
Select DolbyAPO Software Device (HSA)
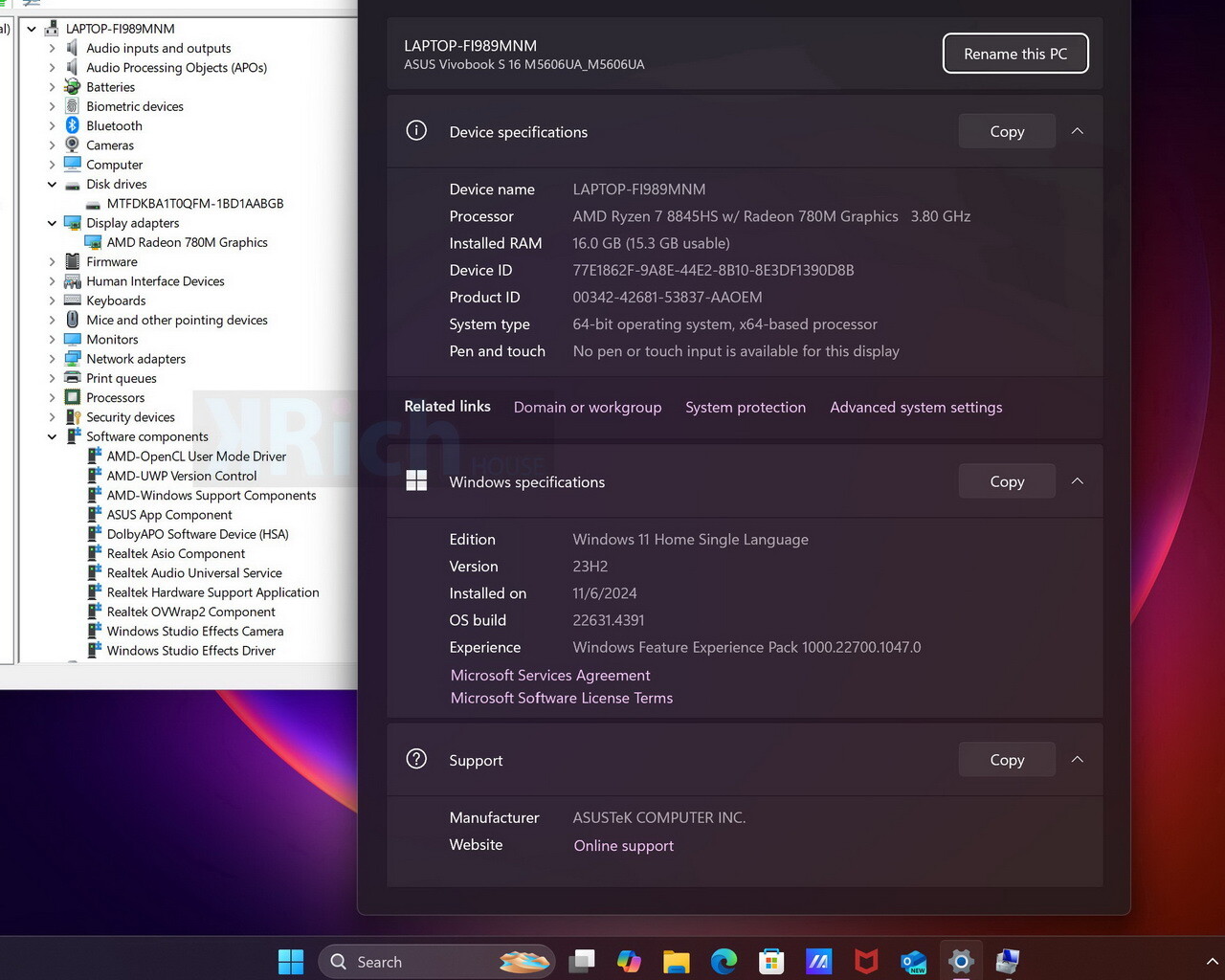(197, 534)
